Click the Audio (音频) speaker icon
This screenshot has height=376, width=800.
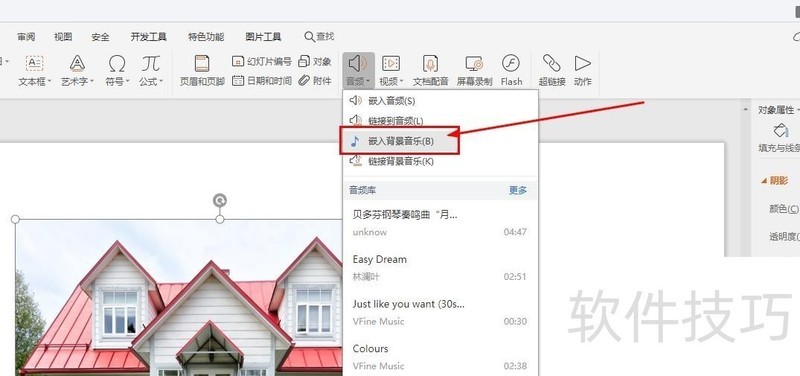pyautogui.click(x=358, y=64)
